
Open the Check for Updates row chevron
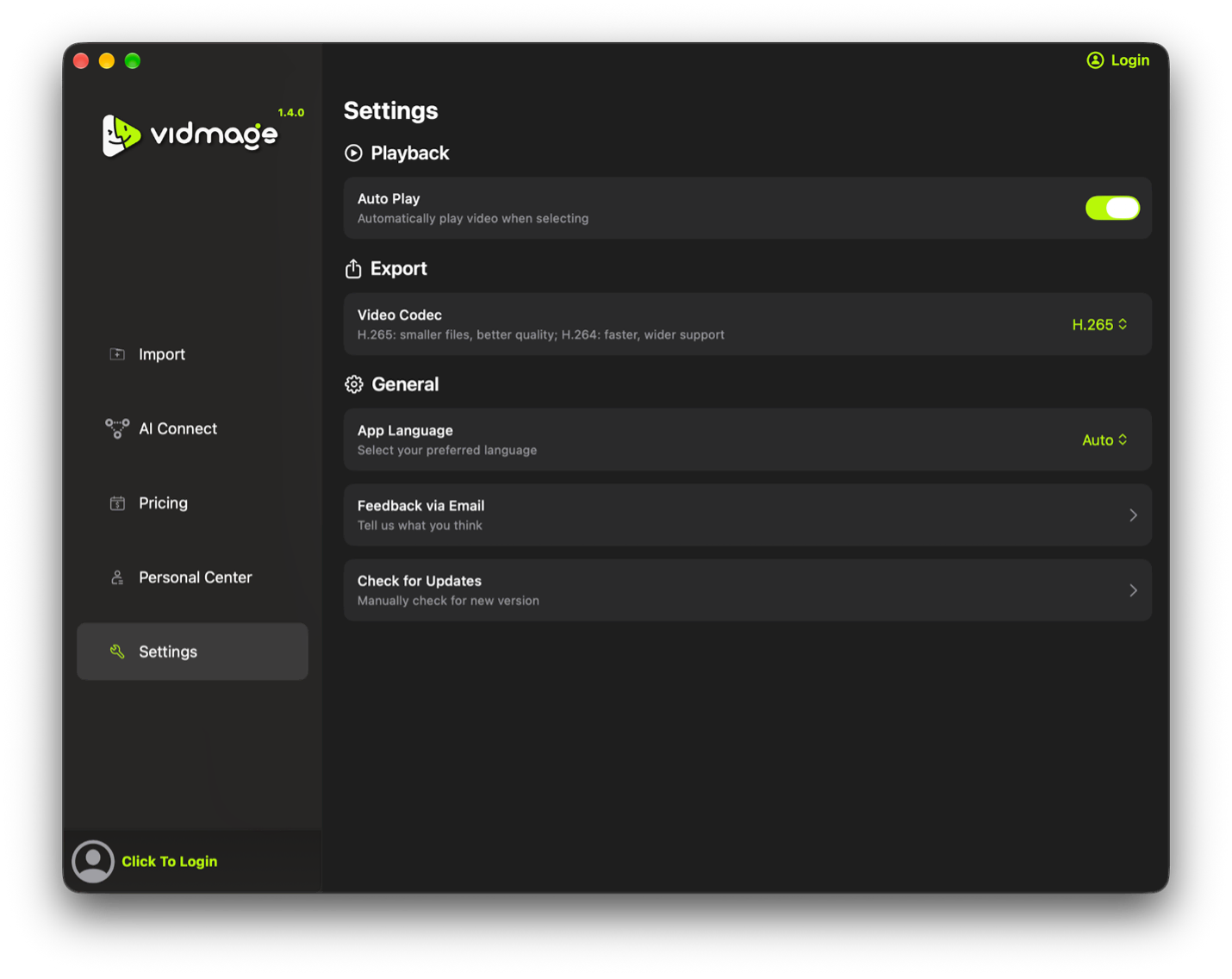(x=1133, y=590)
